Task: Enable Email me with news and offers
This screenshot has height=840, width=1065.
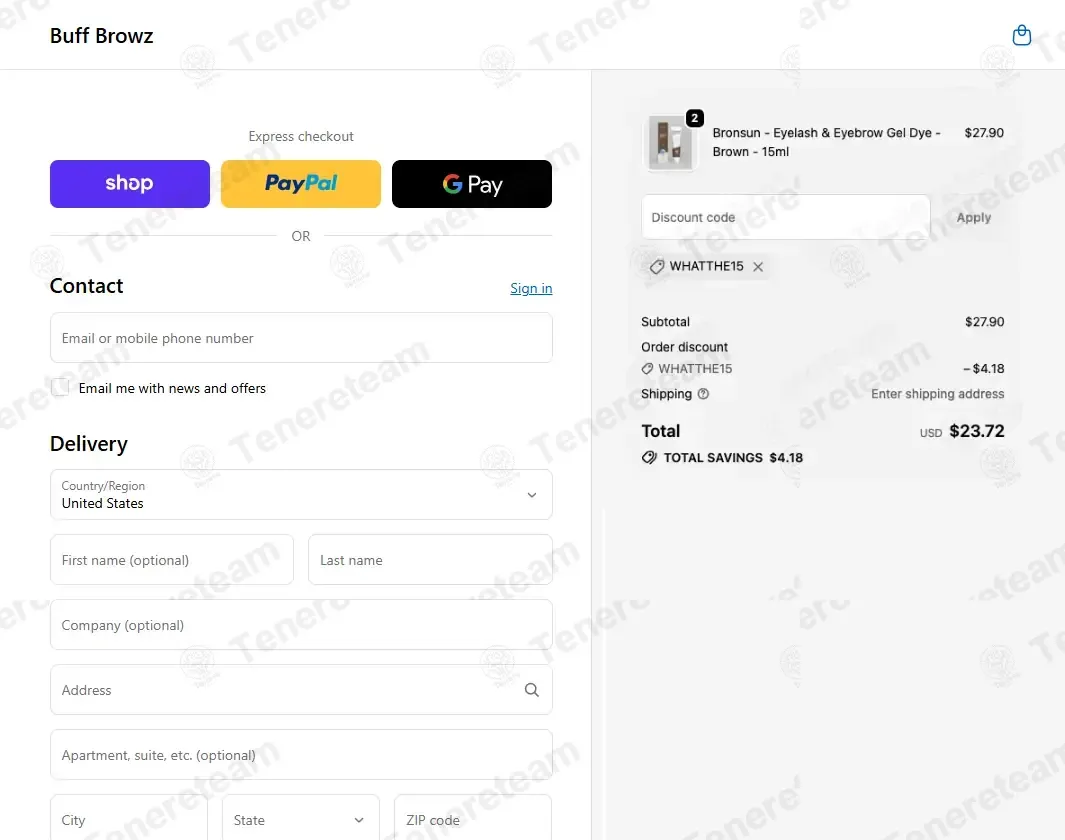Action: pyautogui.click(x=61, y=388)
